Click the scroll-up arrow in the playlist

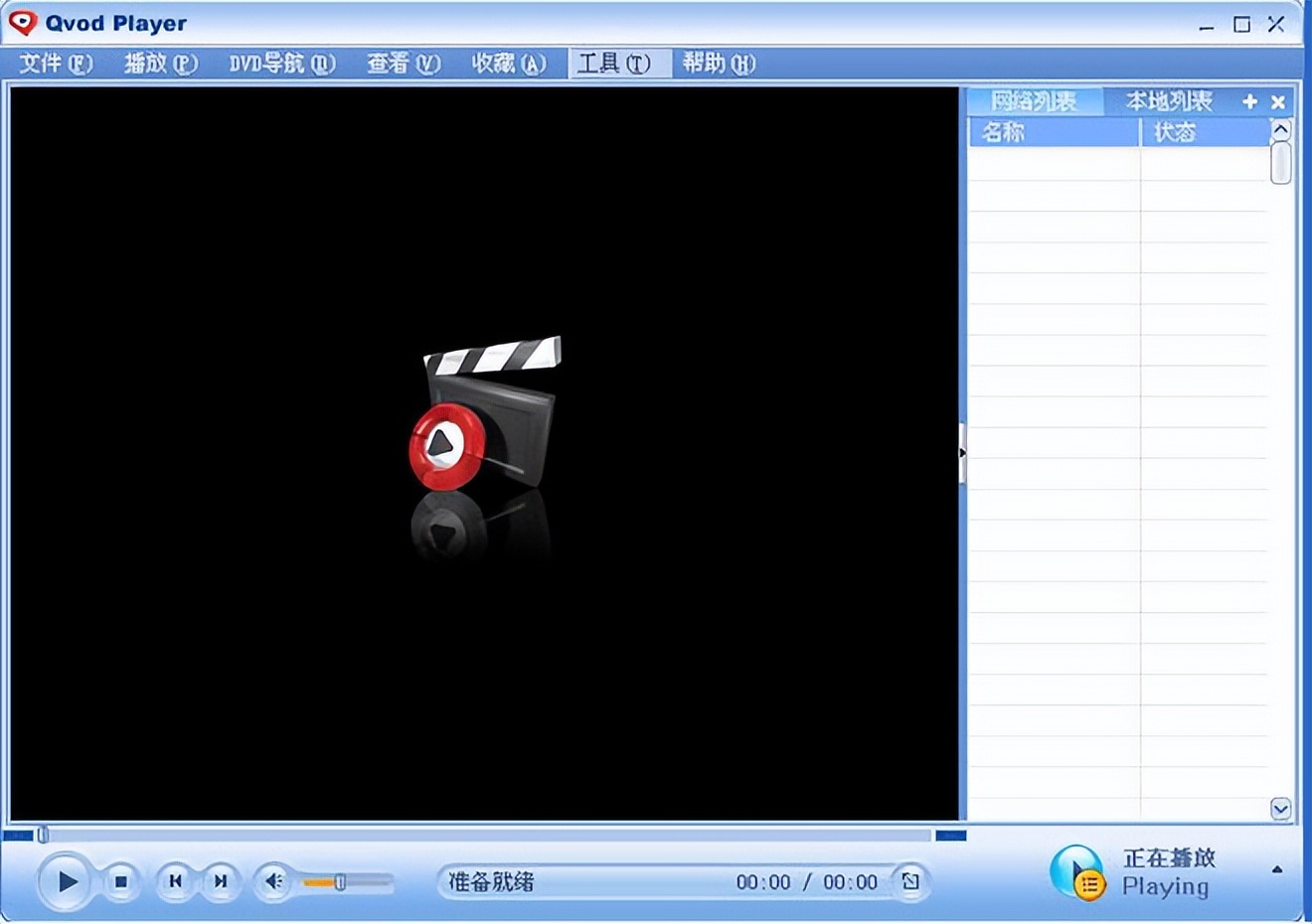click(x=1280, y=129)
